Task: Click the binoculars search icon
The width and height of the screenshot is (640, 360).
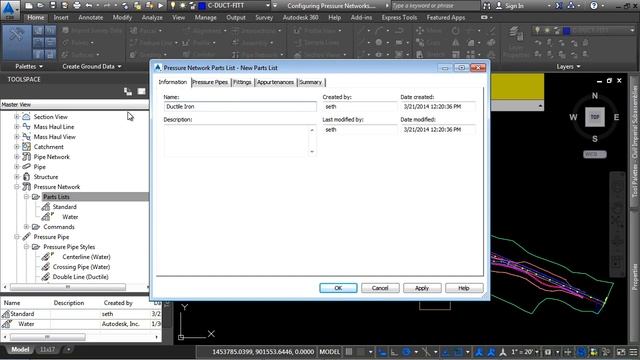Action: (x=487, y=6)
